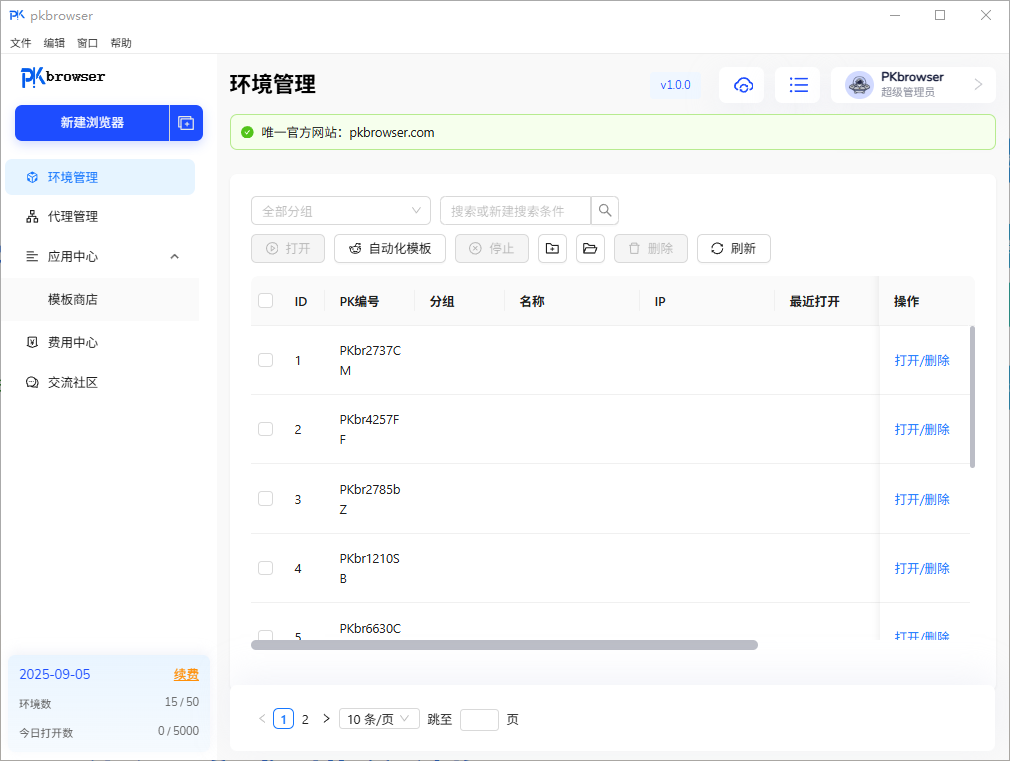Click the pkbrowser.com official site text

click(x=392, y=133)
